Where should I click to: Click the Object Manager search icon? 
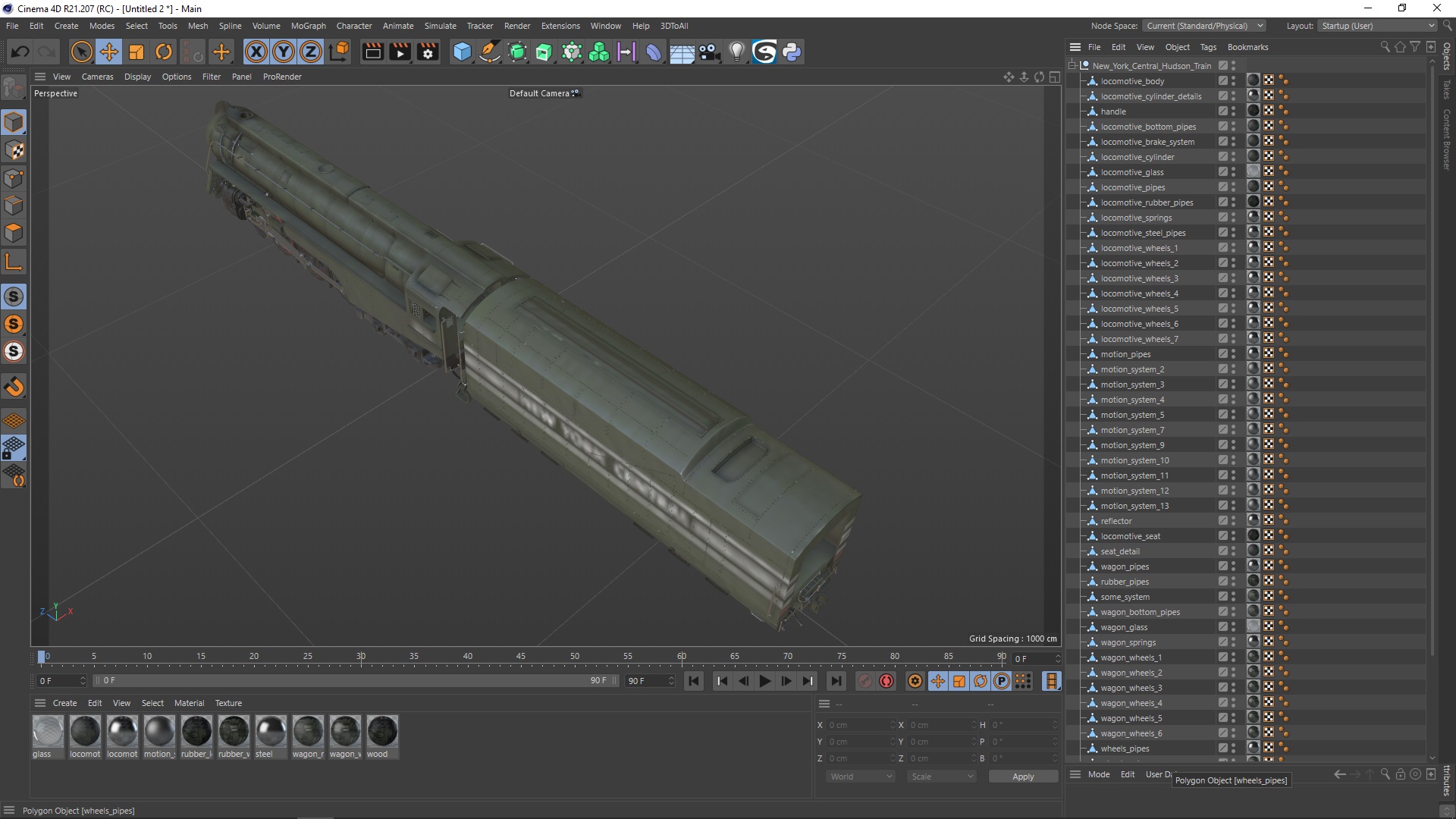(1385, 47)
